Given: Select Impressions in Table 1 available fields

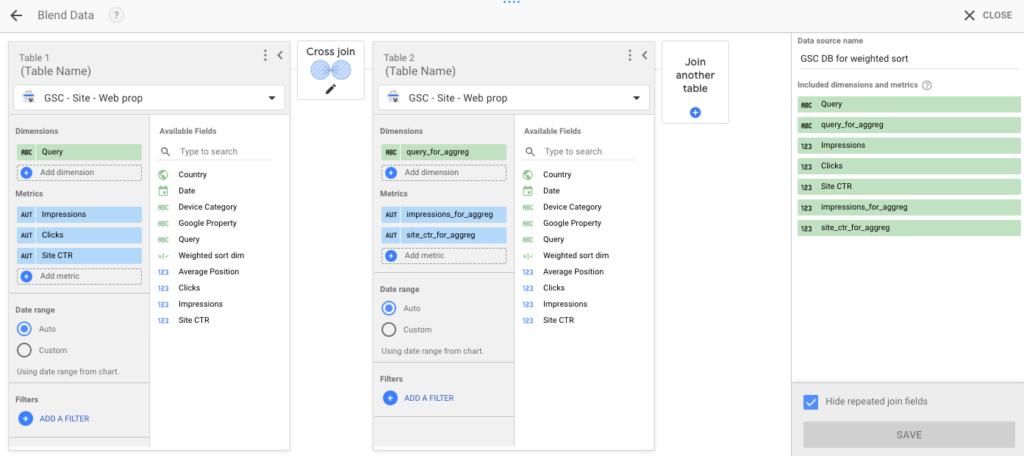Looking at the screenshot, I should coord(200,304).
